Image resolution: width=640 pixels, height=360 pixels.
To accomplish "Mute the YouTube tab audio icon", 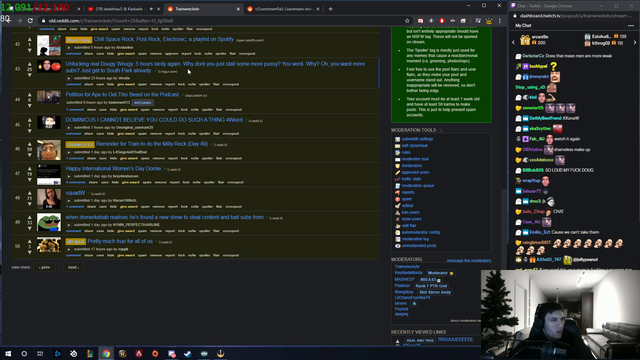I will pyautogui.click(x=151, y=9).
